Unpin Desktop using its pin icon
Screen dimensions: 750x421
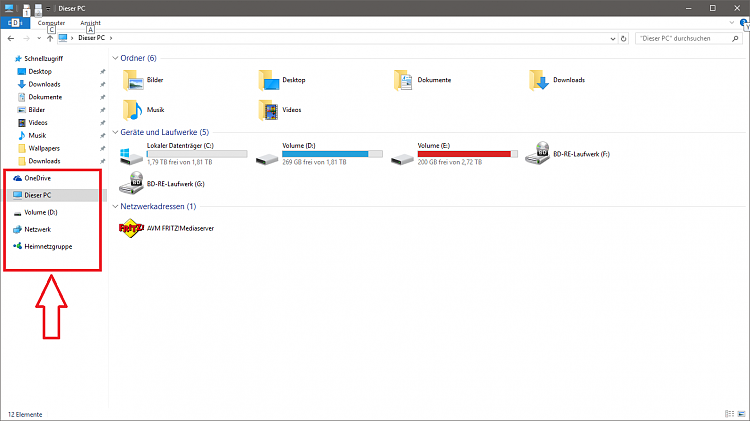[102, 72]
